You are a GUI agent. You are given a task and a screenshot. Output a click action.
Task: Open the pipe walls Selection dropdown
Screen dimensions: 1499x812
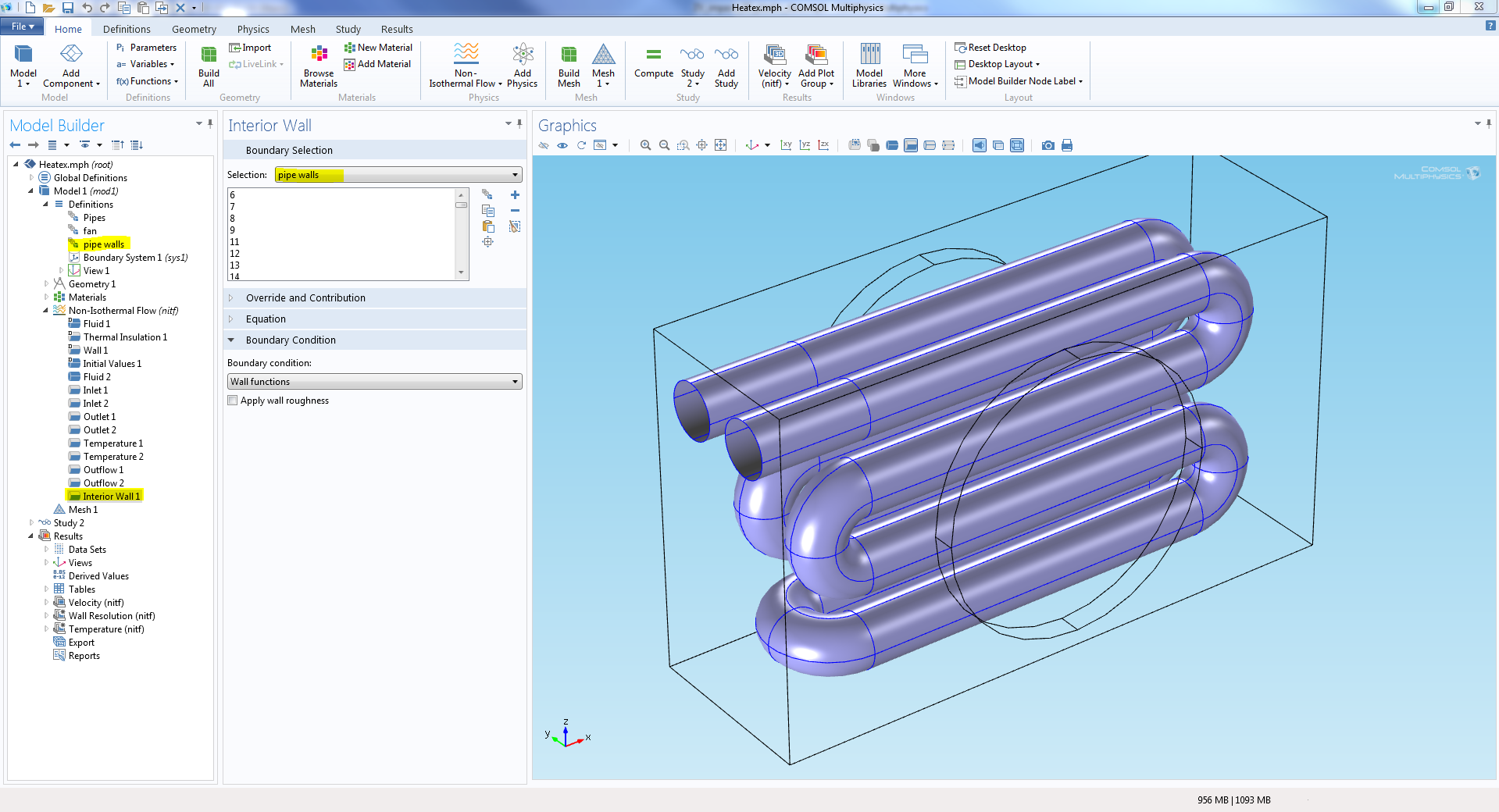tap(398, 175)
